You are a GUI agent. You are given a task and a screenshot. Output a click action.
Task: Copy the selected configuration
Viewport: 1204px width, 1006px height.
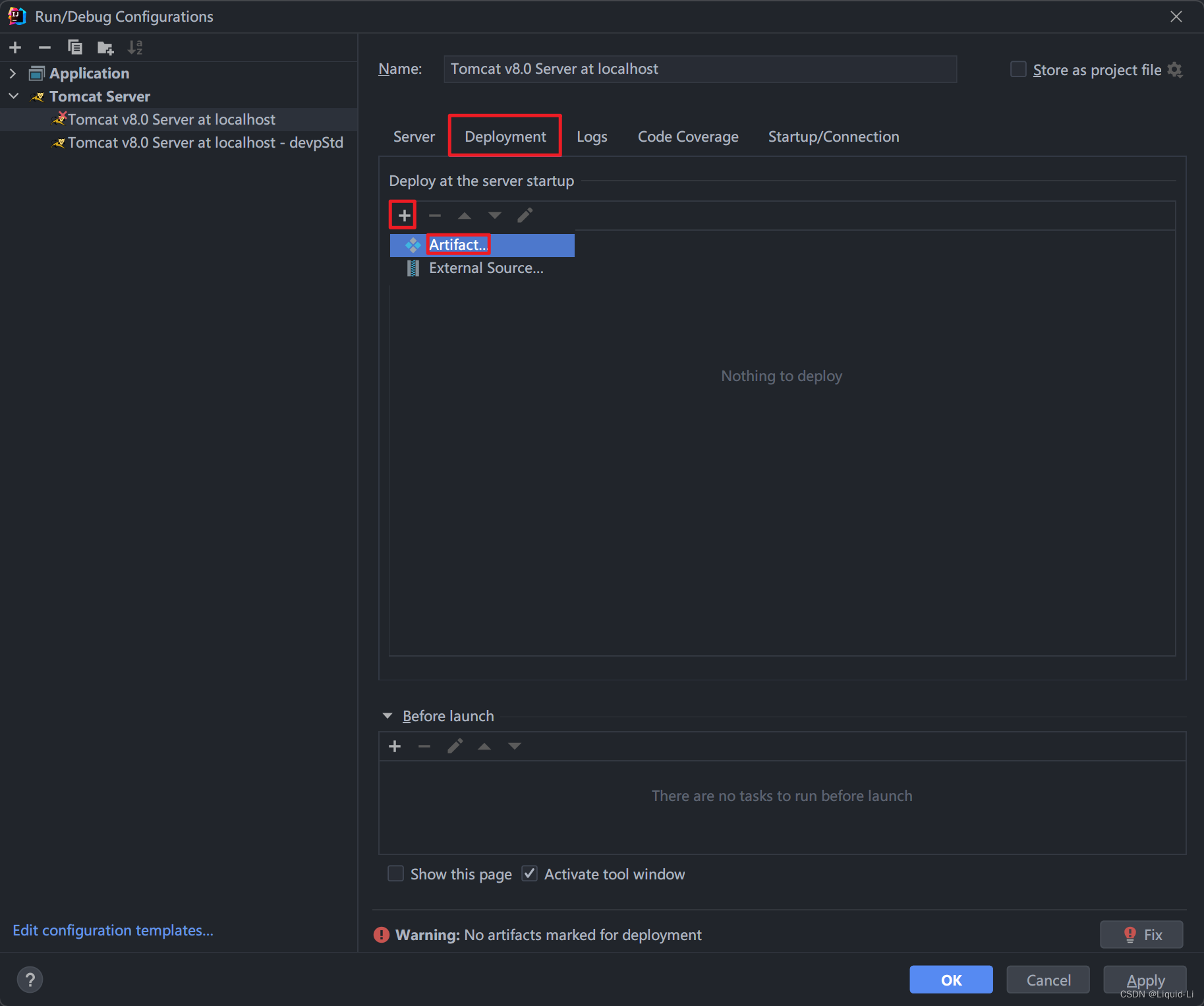point(75,47)
